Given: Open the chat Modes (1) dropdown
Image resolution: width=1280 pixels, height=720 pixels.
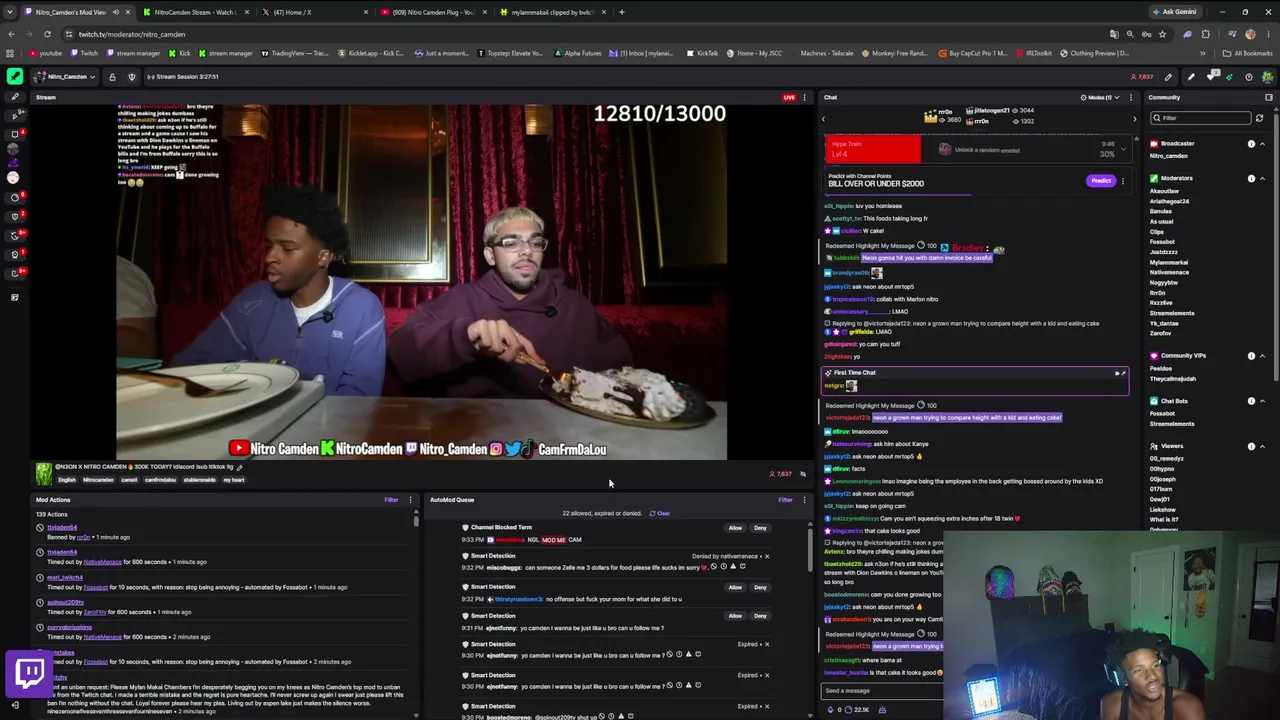Looking at the screenshot, I should pos(1098,97).
